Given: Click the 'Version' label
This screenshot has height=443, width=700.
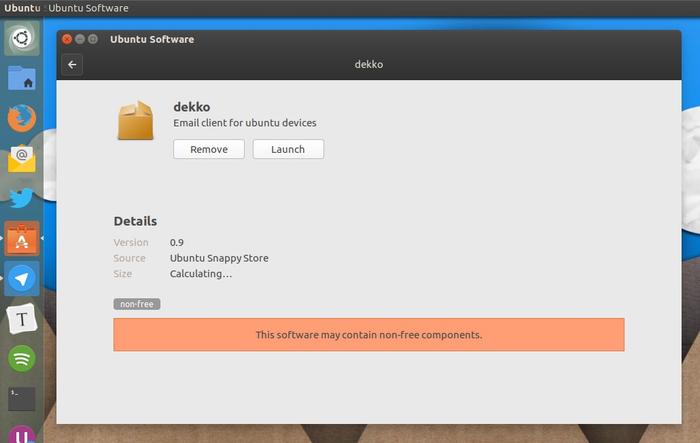Looking at the screenshot, I should [131, 242].
